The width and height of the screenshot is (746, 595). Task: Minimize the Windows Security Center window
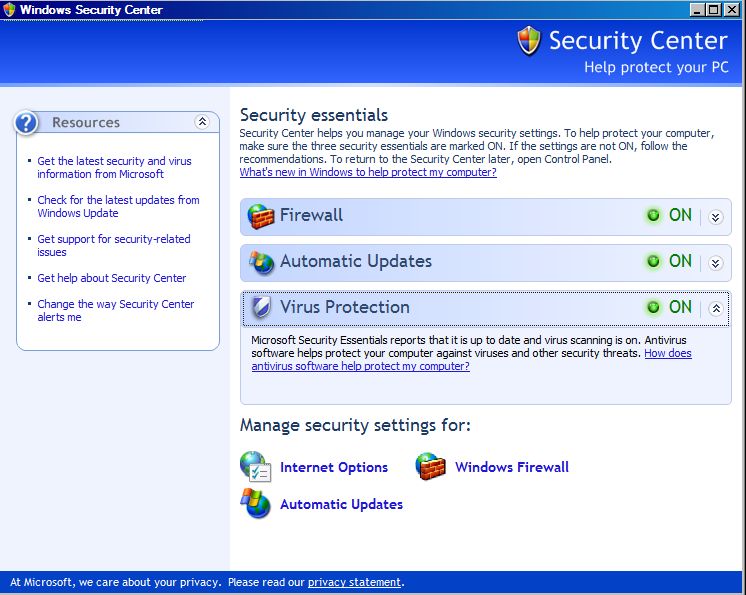pos(697,10)
